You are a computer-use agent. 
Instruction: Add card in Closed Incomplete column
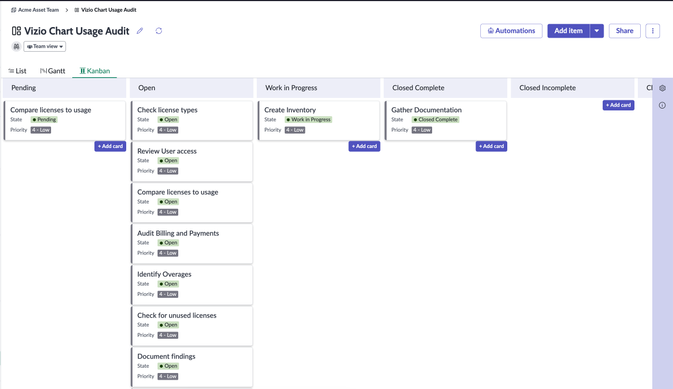pos(618,105)
